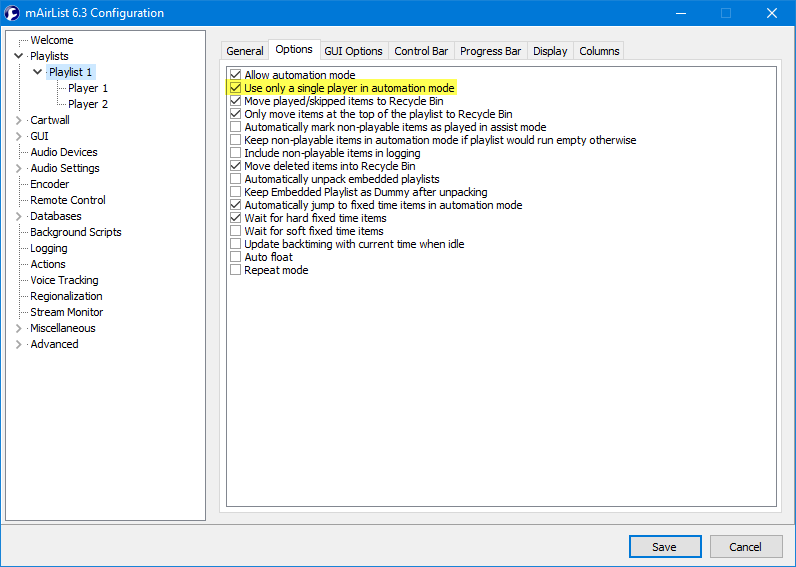This screenshot has height=567, width=796.
Task: Toggle Move played/skipped items to Recycle Bin
Action: (235, 101)
